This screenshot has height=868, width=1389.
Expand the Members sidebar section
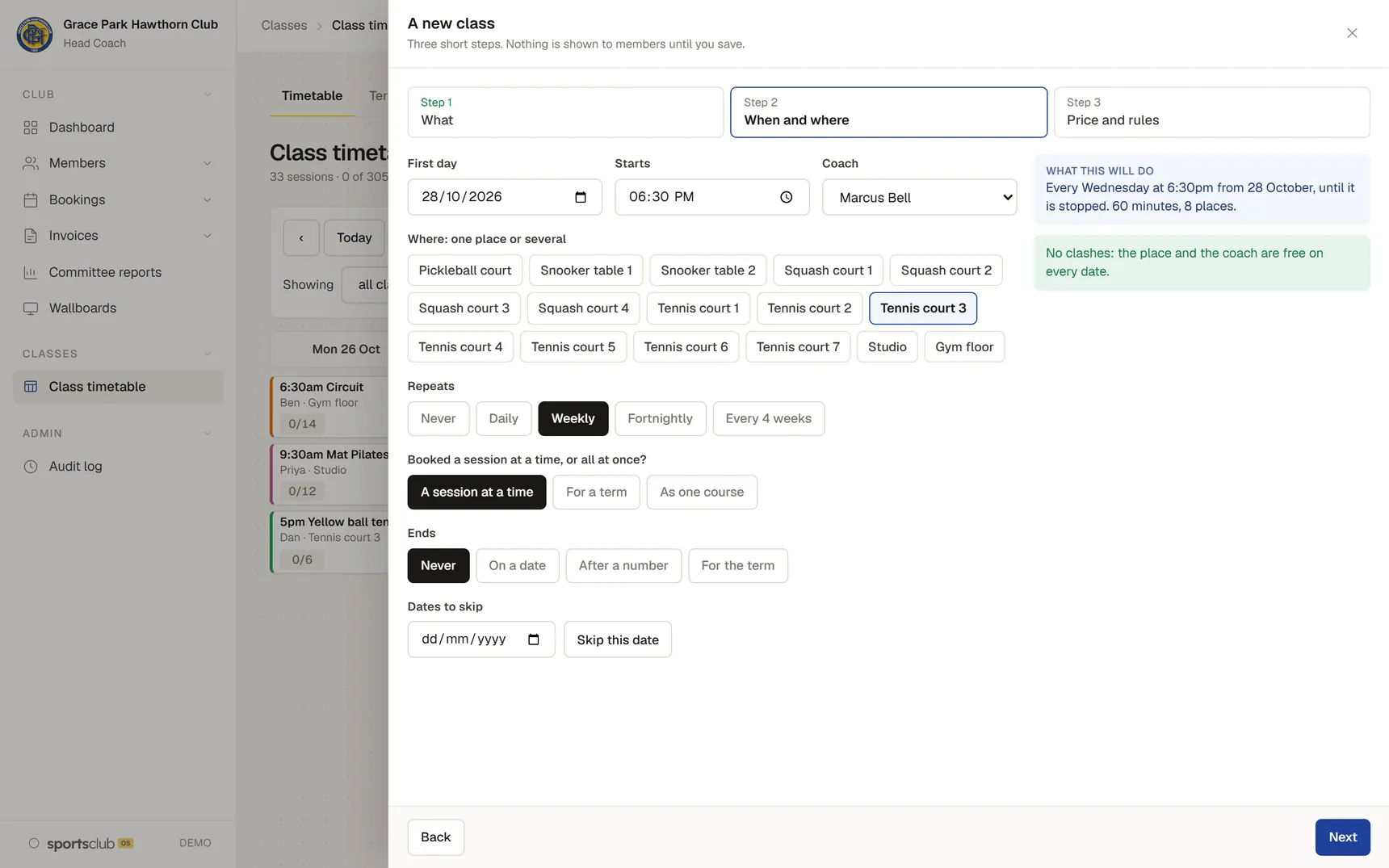click(x=207, y=163)
